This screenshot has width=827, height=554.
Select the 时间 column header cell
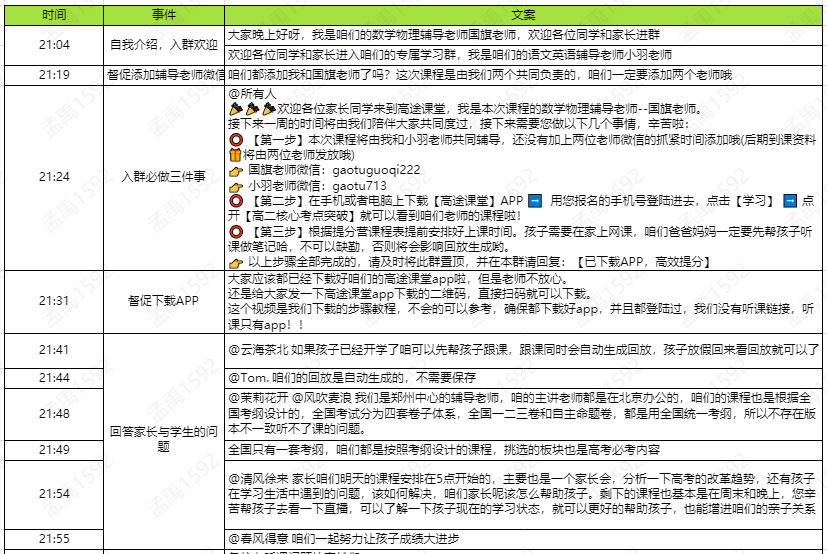pos(55,17)
